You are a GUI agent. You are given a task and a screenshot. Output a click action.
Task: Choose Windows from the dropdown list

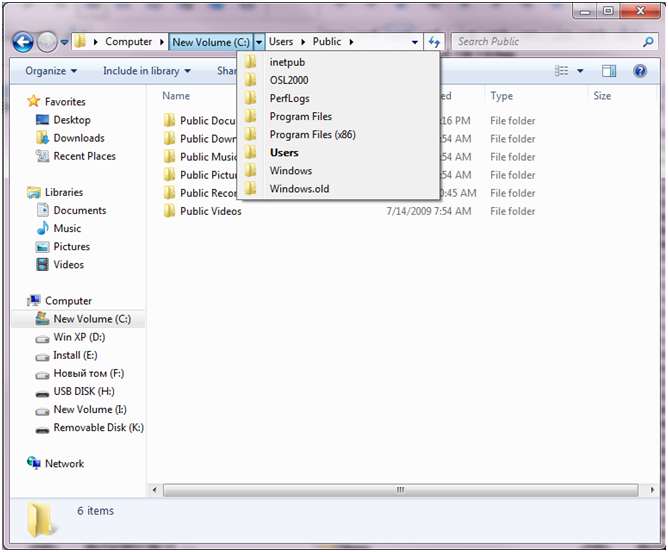coord(338,171)
